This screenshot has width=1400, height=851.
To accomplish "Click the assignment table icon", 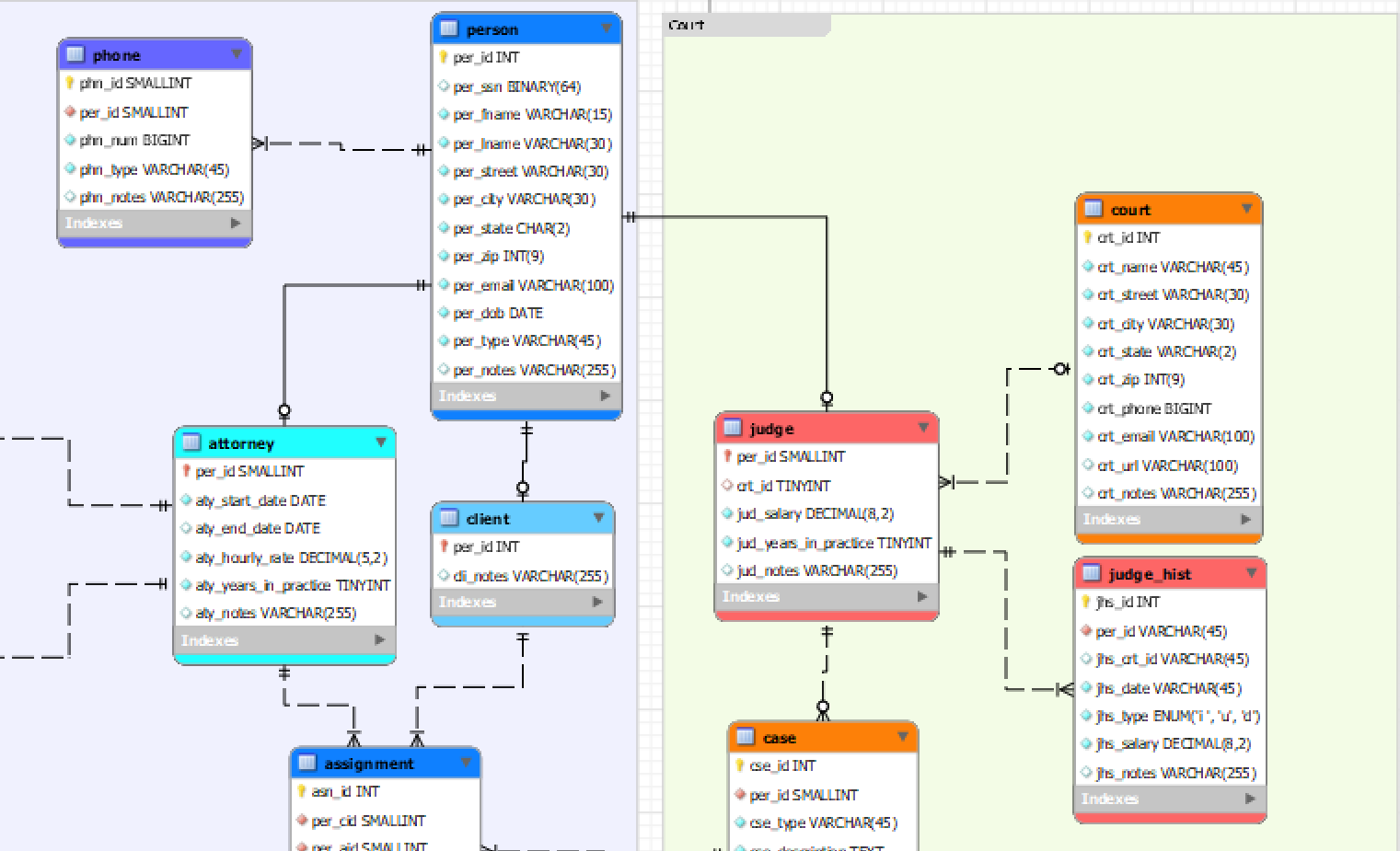I will pyautogui.click(x=307, y=763).
